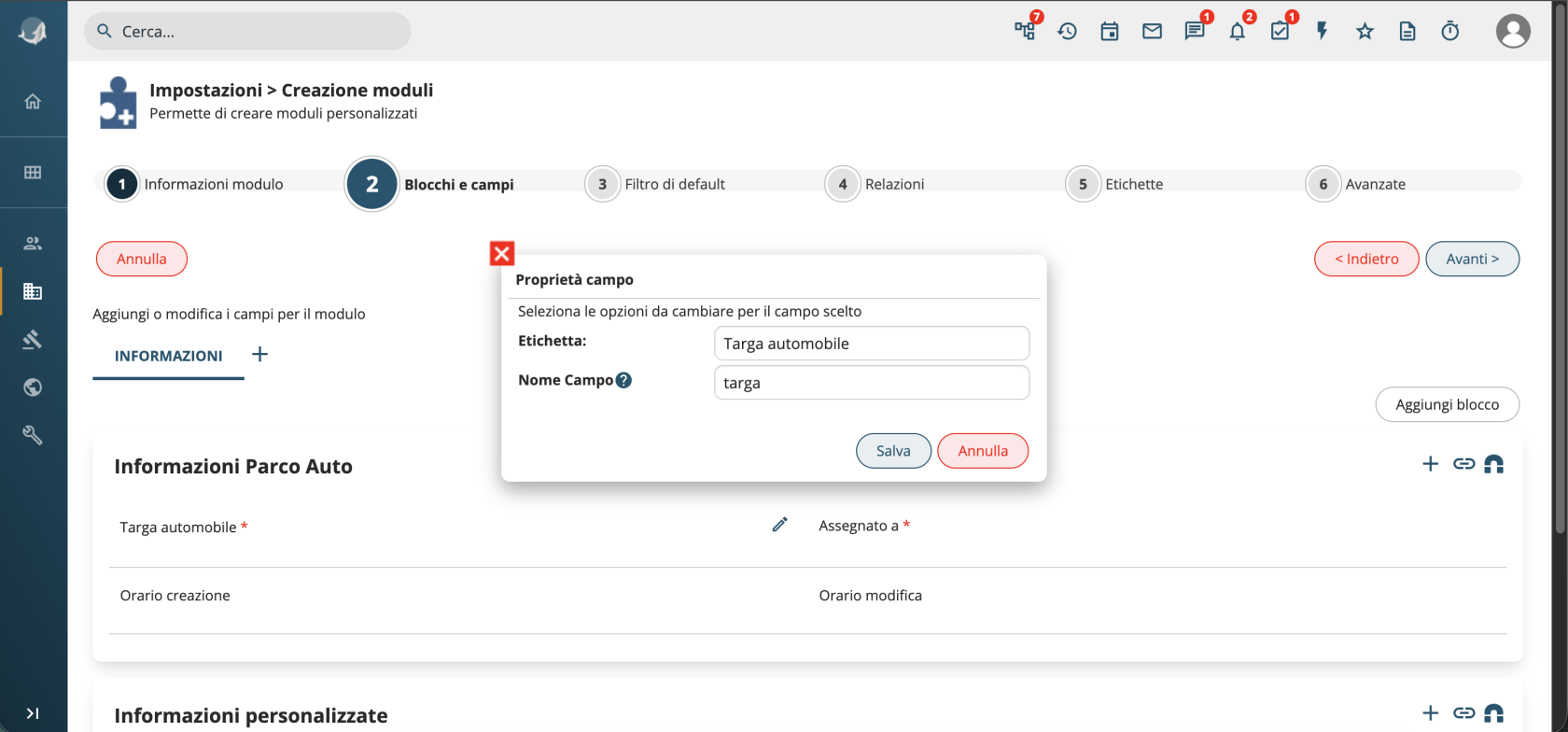The image size is (1568, 732).
Task: Click link icon in Informazioni Parco Auto block
Action: click(1463, 464)
